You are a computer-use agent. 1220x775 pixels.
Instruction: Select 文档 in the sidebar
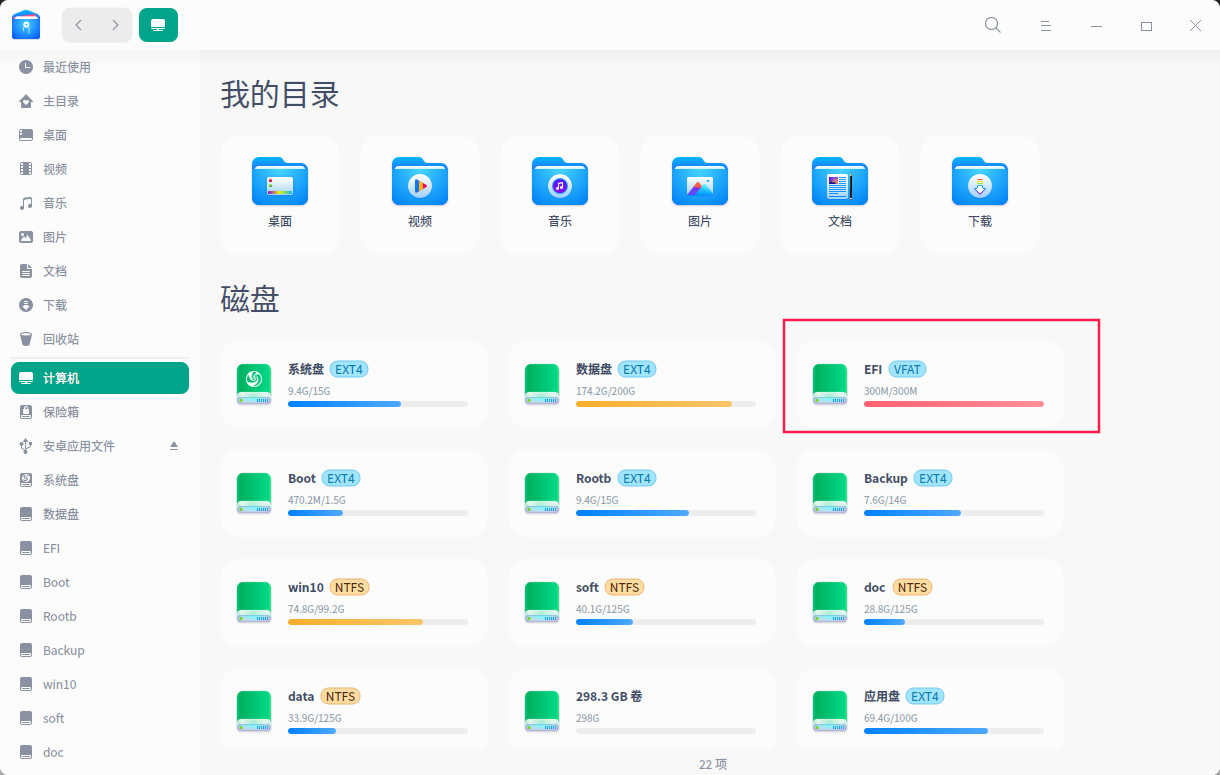tap(100, 271)
